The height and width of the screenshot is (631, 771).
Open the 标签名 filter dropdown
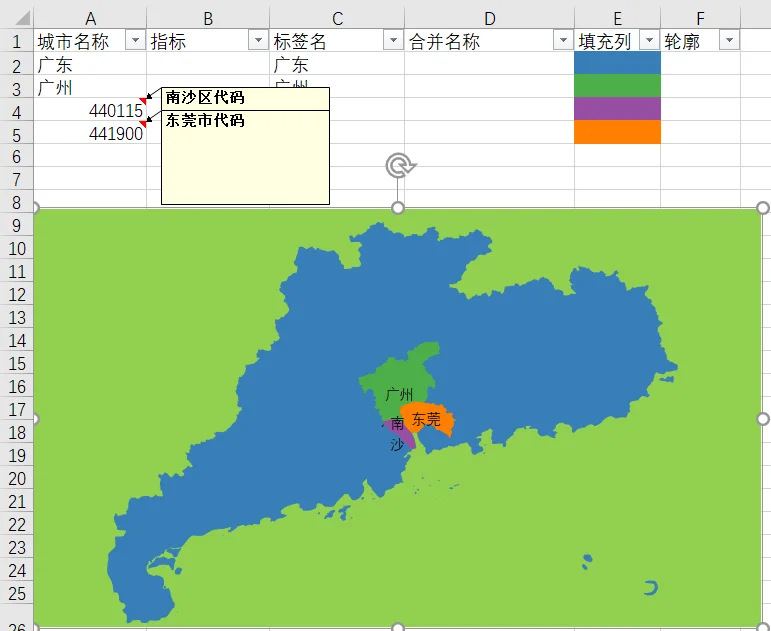click(x=393, y=40)
